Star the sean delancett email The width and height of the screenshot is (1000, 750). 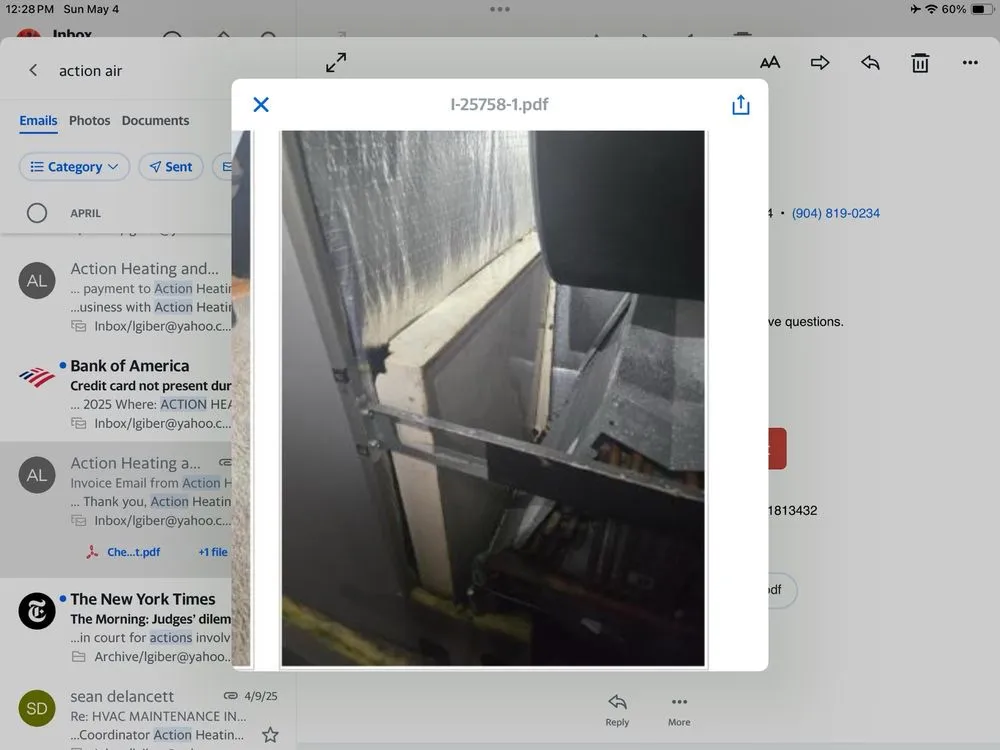pyautogui.click(x=269, y=735)
